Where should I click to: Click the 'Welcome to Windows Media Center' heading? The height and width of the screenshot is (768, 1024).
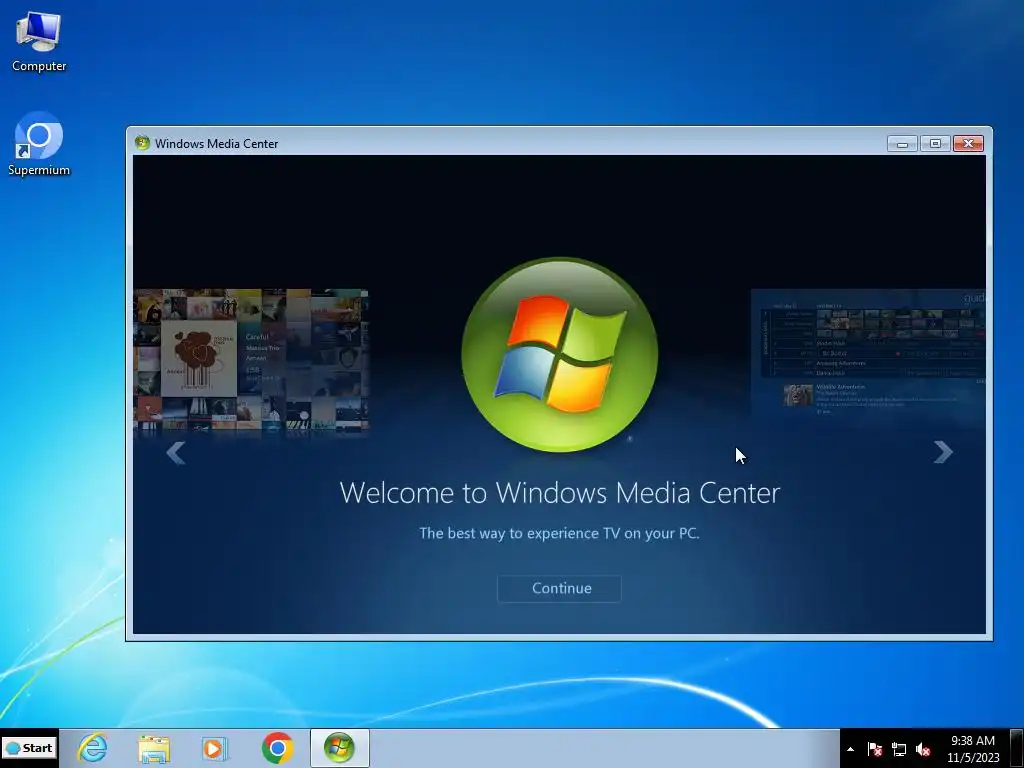[x=560, y=492]
